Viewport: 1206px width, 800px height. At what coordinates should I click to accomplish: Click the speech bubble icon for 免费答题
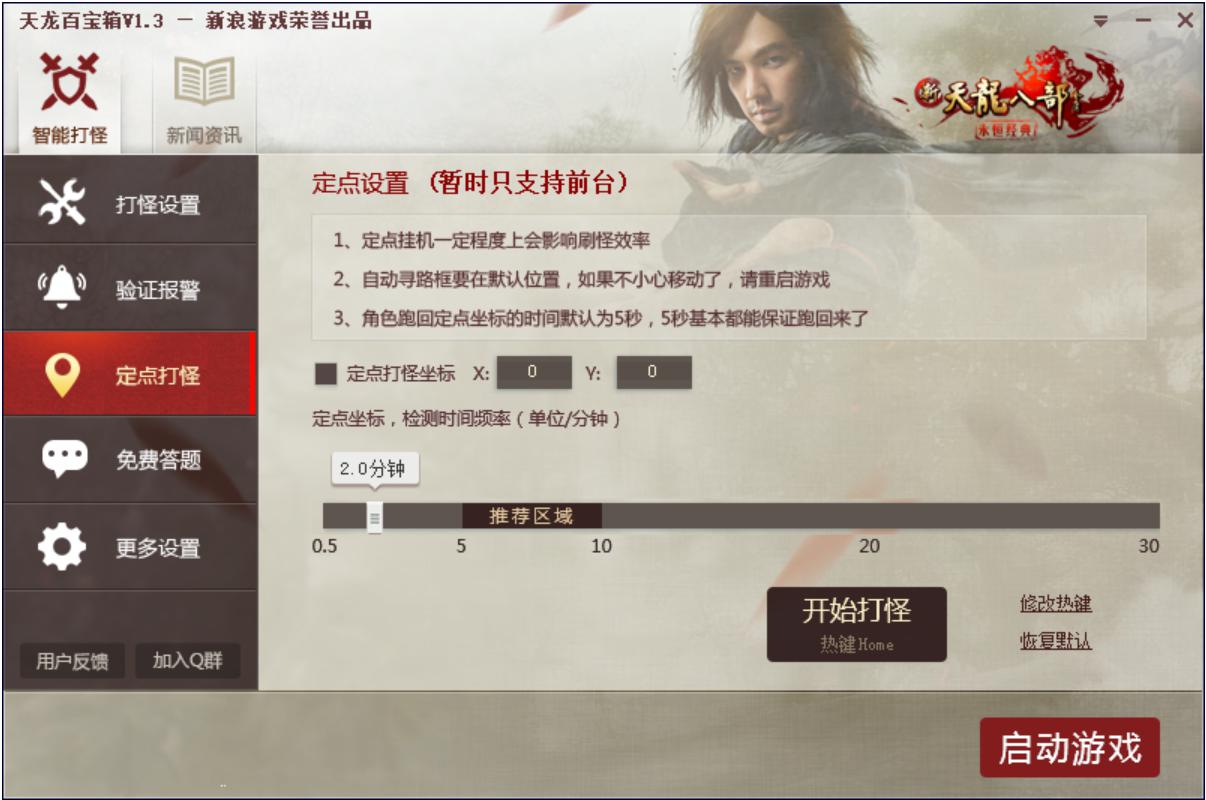tap(64, 460)
